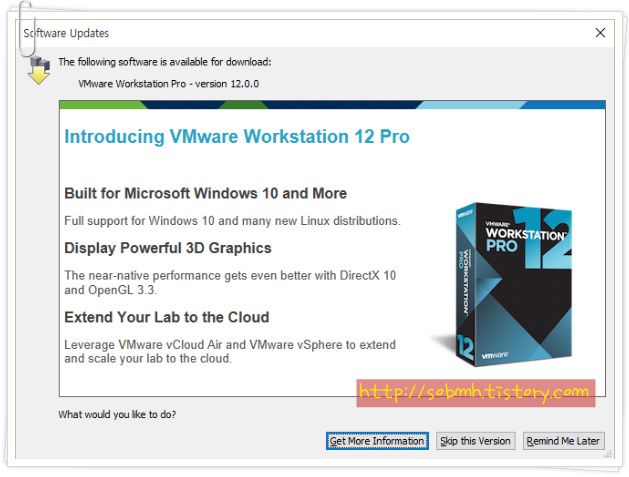
Task: Select the Remind Me Later button
Action: [563, 441]
